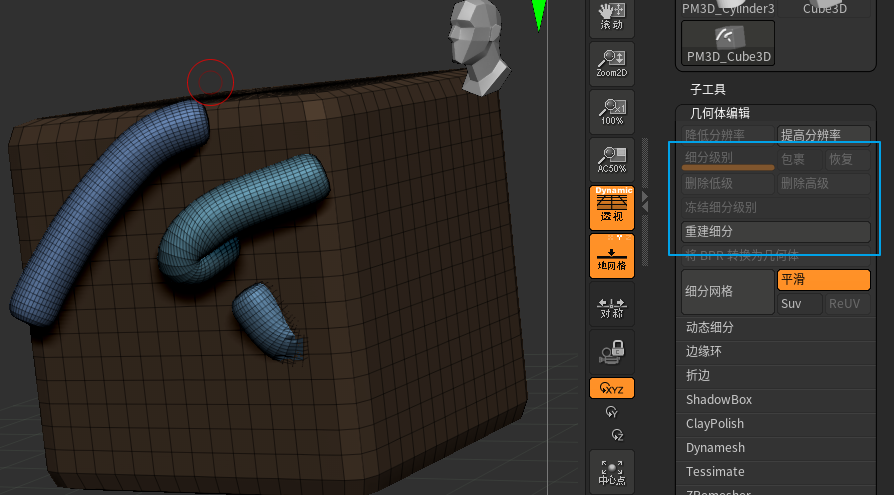Click the Zoom2D magnifier icon
Screen dimensions: 894x495
point(612,64)
